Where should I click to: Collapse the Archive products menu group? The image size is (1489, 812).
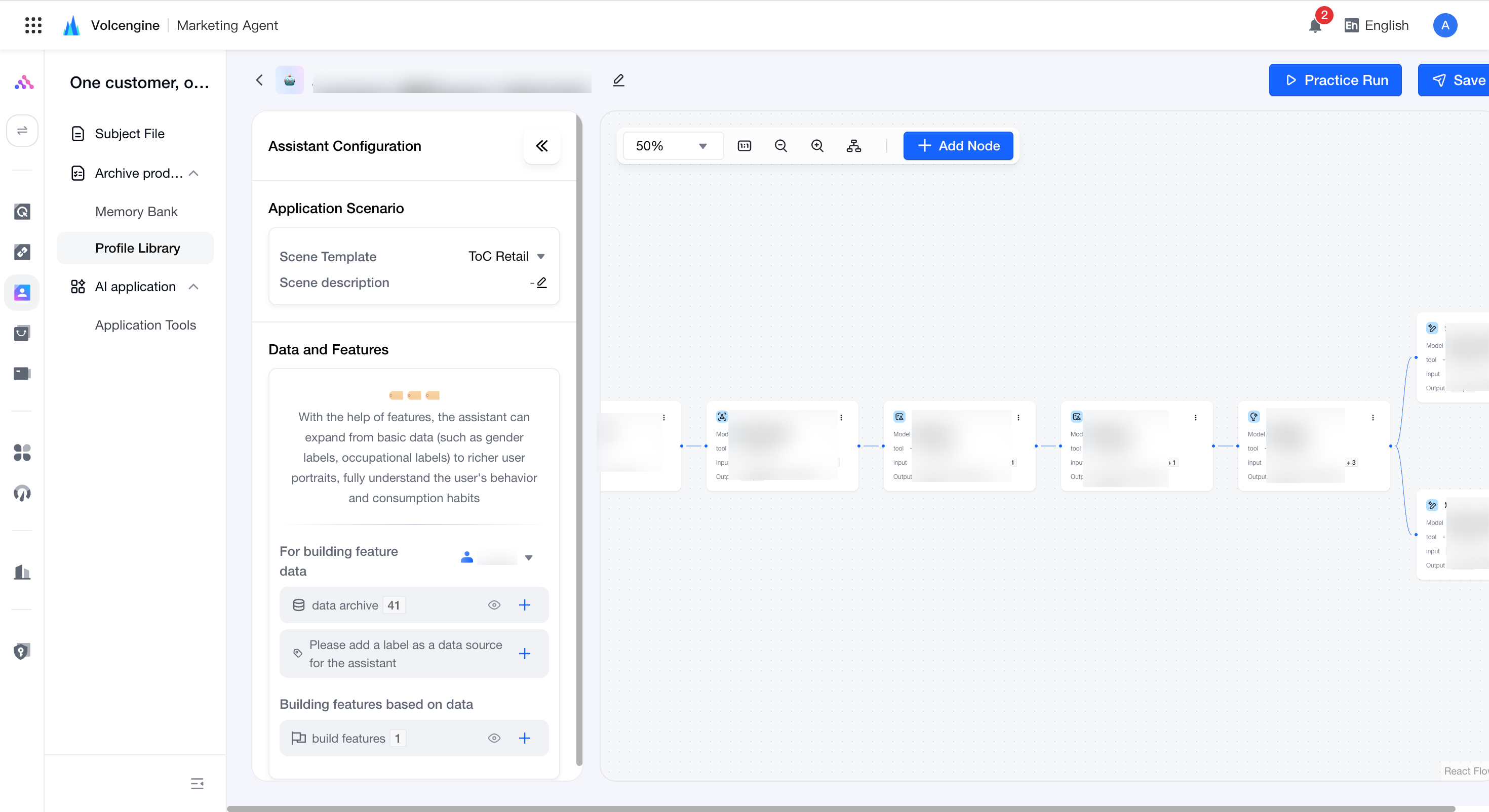click(x=194, y=173)
